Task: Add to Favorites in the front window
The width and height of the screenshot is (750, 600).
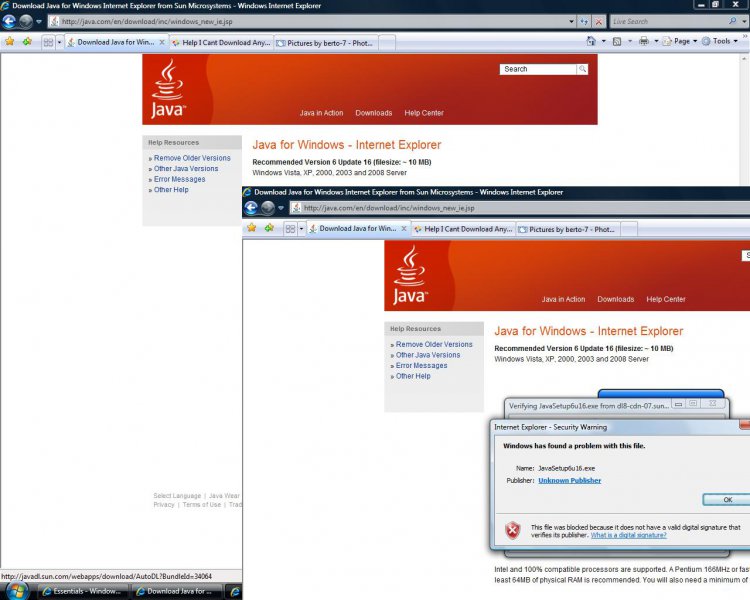Action: [x=269, y=228]
